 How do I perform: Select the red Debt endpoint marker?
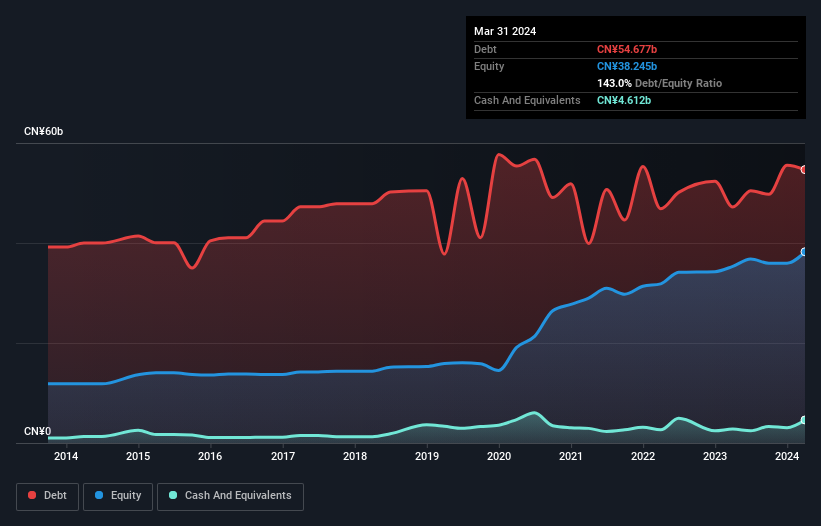(x=804, y=170)
